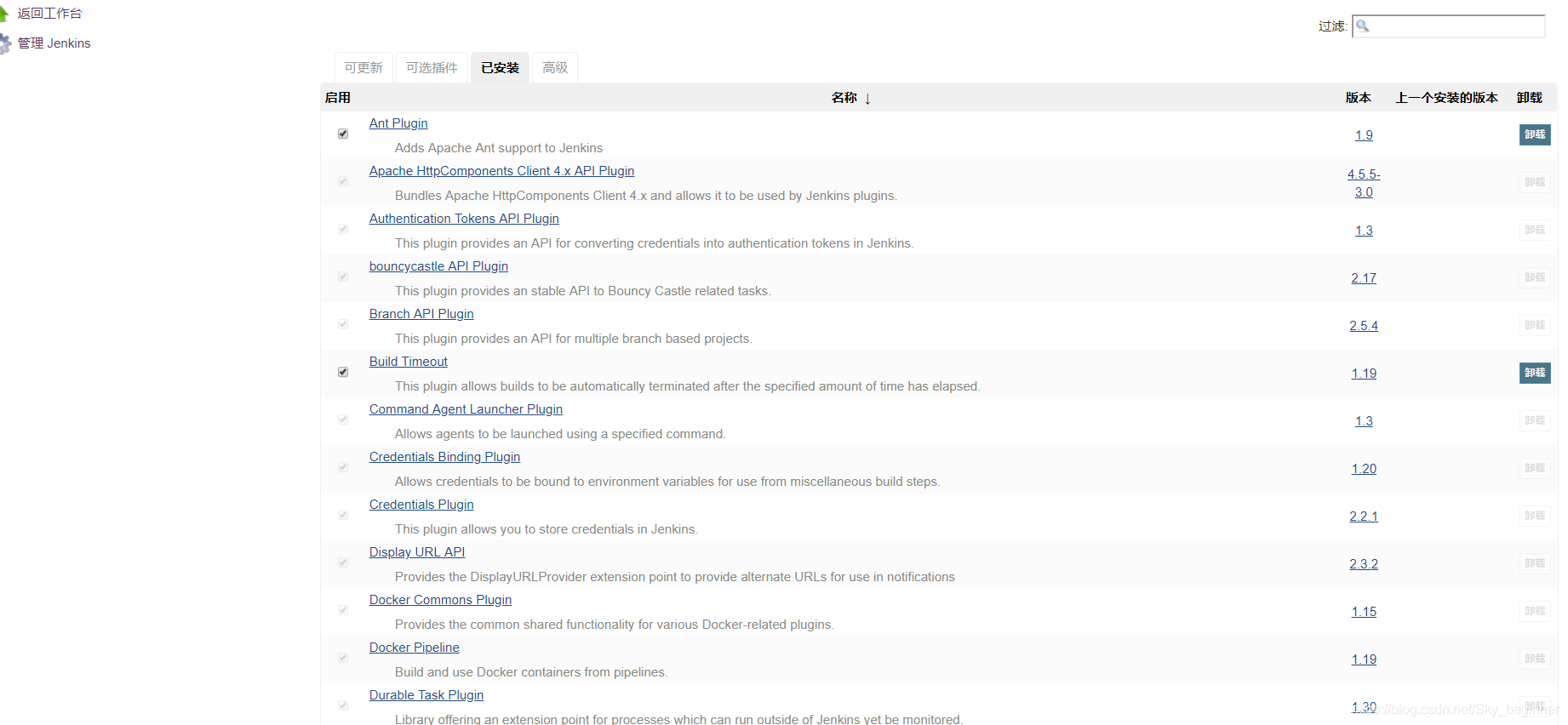Switch to the 可选插件 tab

click(432, 68)
